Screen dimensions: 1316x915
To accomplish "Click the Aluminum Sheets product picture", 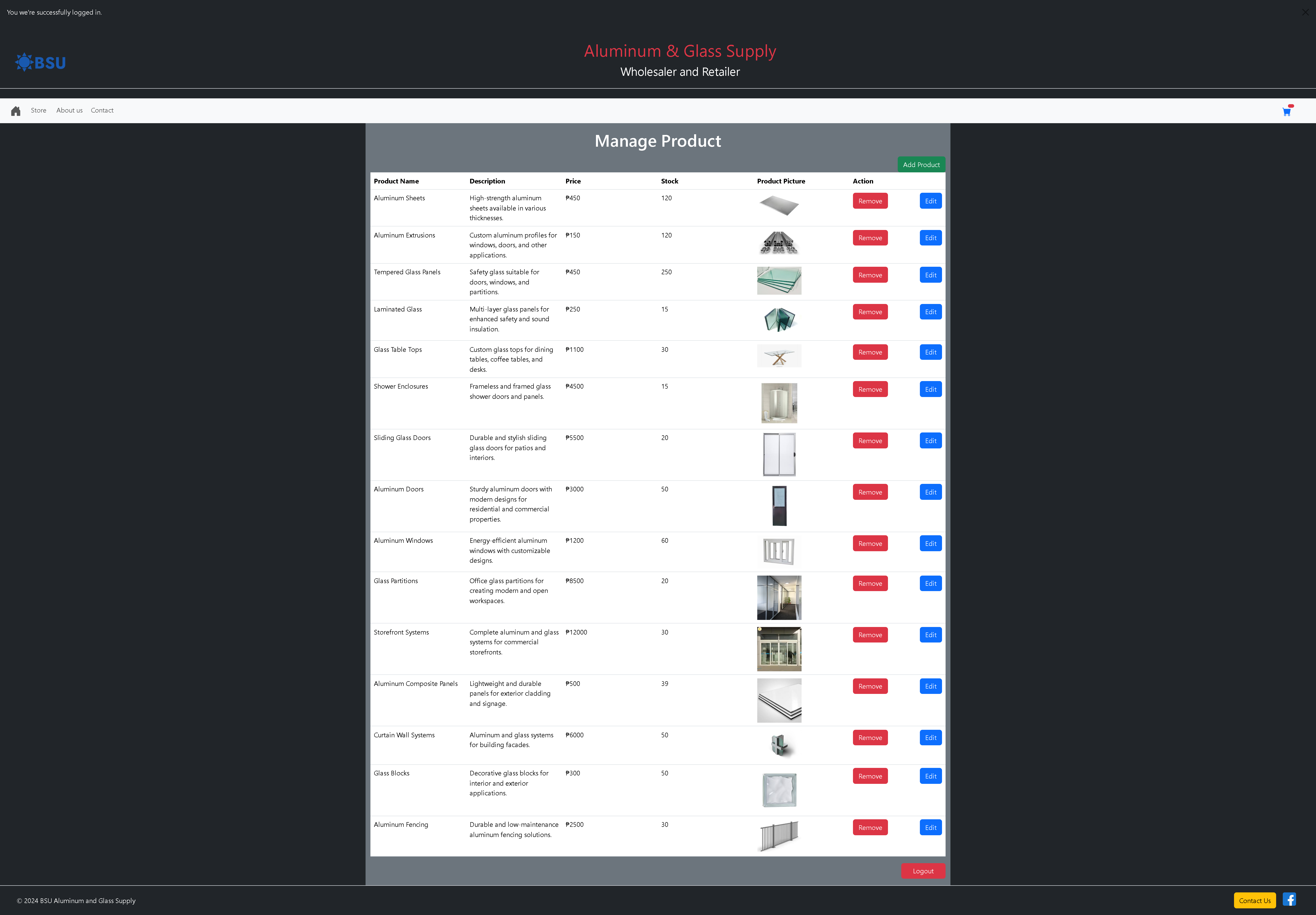I will coord(779,205).
